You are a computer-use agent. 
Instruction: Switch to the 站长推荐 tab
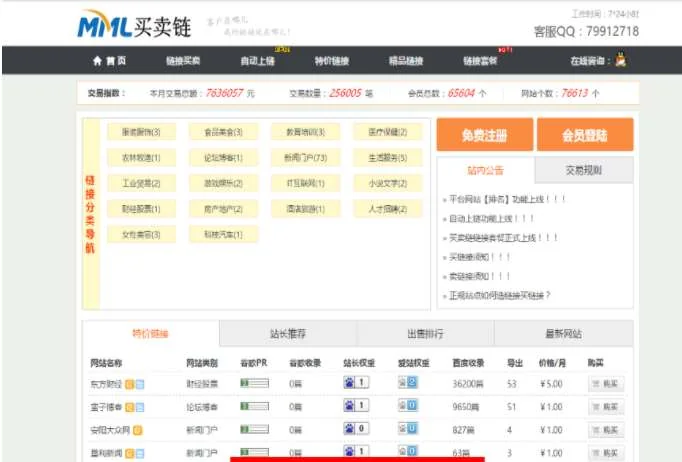tap(287, 334)
